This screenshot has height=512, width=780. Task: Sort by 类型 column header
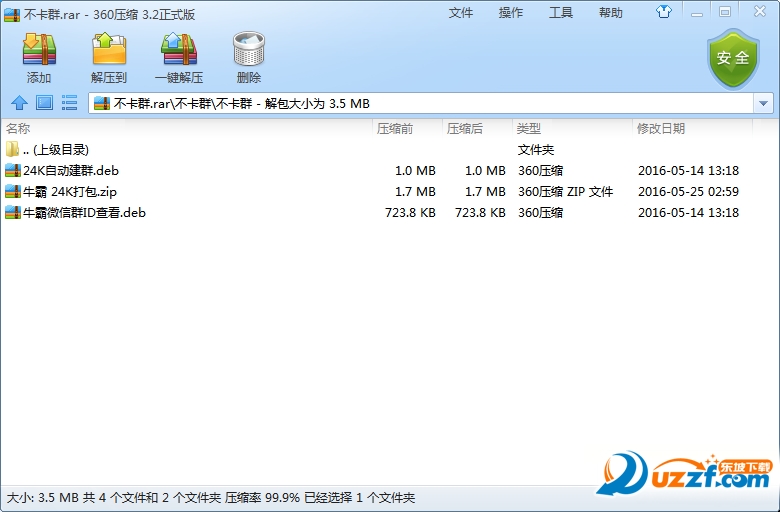click(x=573, y=129)
